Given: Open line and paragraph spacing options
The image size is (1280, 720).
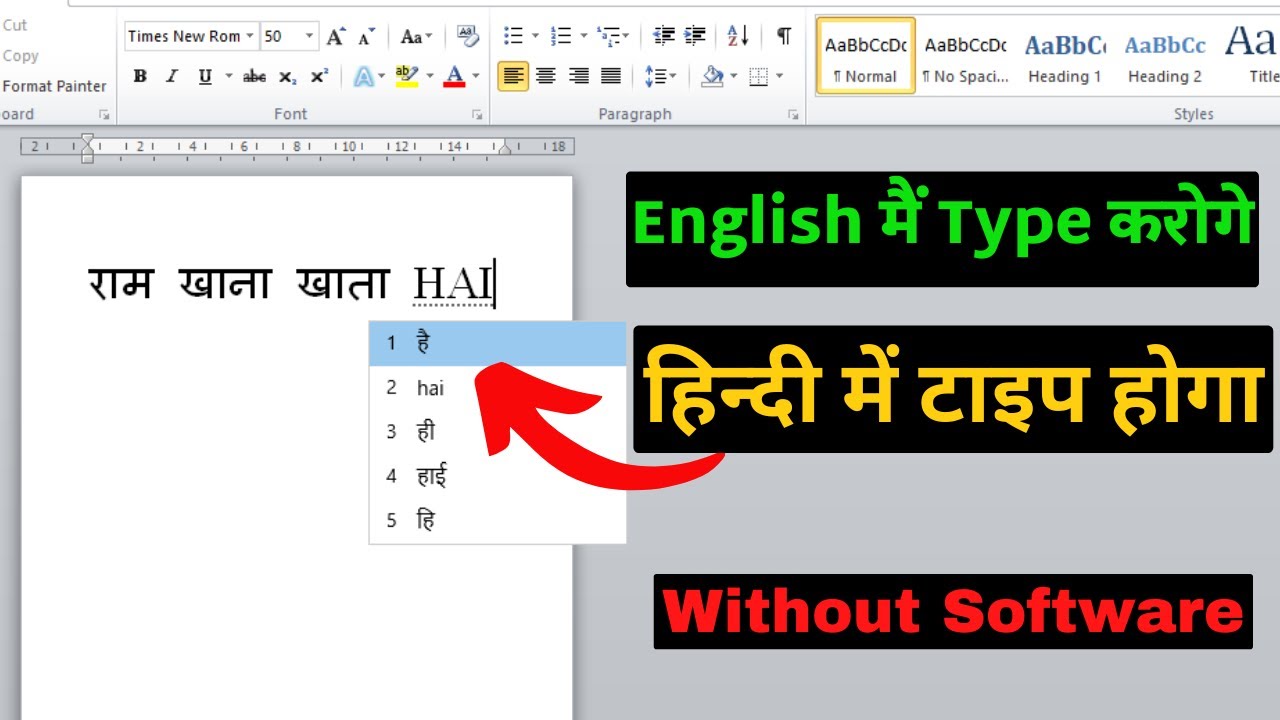Looking at the screenshot, I should pyautogui.click(x=660, y=76).
